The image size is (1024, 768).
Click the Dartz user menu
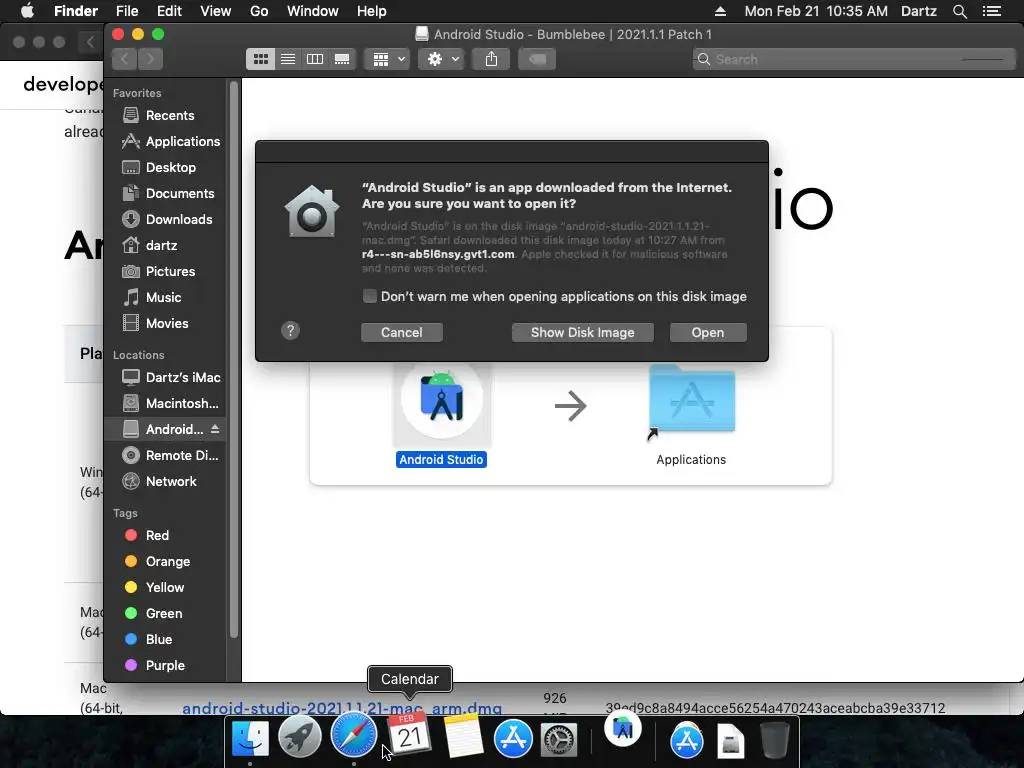tap(918, 11)
